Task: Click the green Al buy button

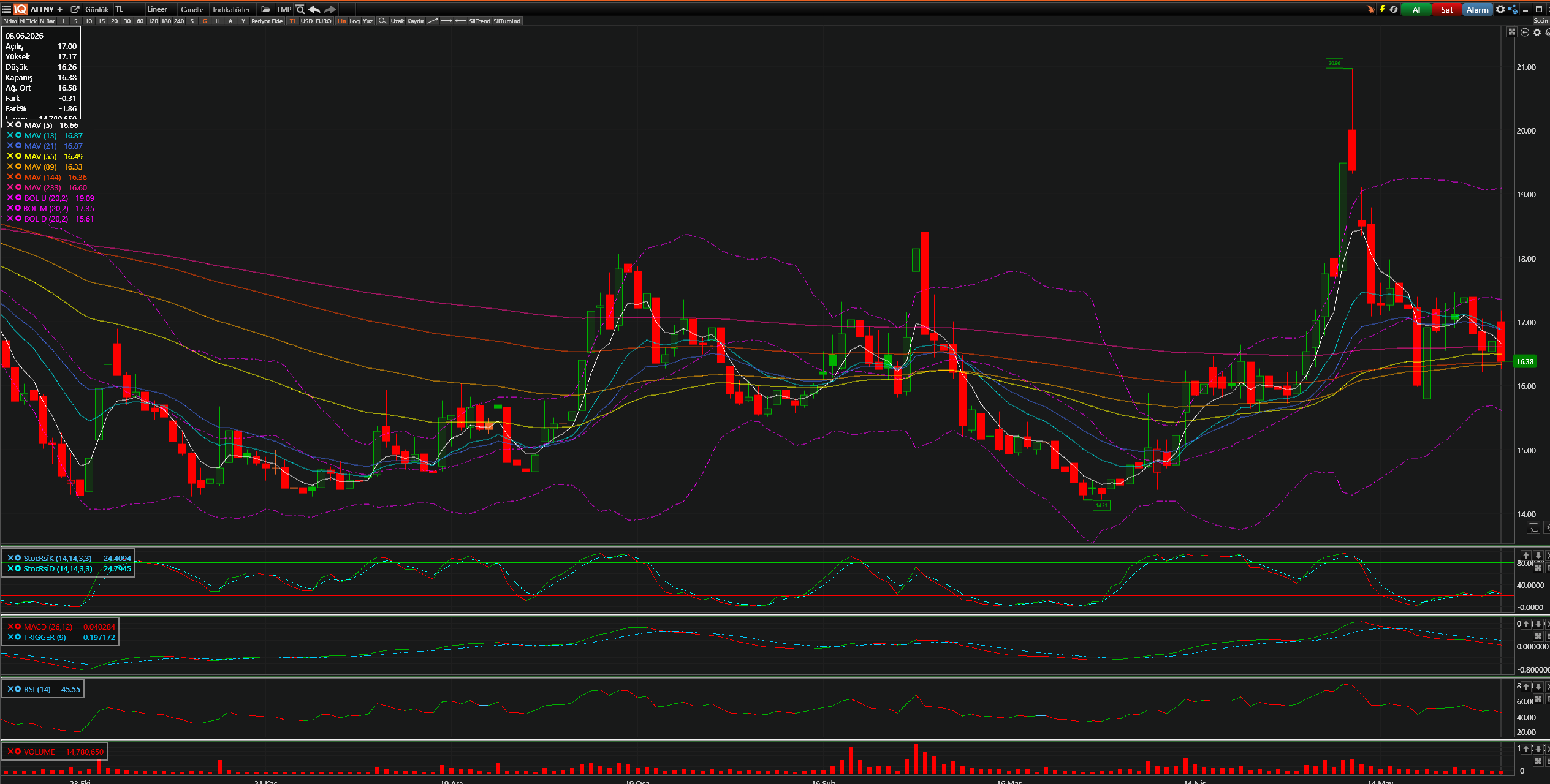Action: 1416,9
